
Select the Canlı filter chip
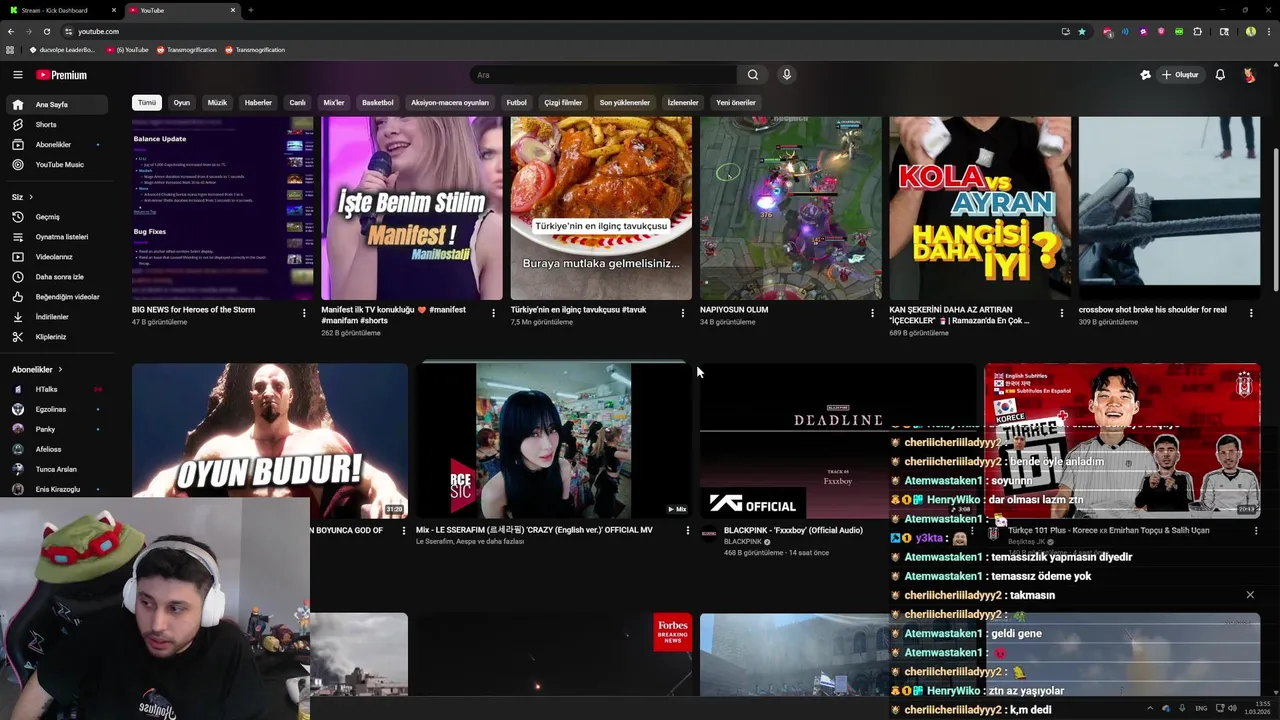298,103
